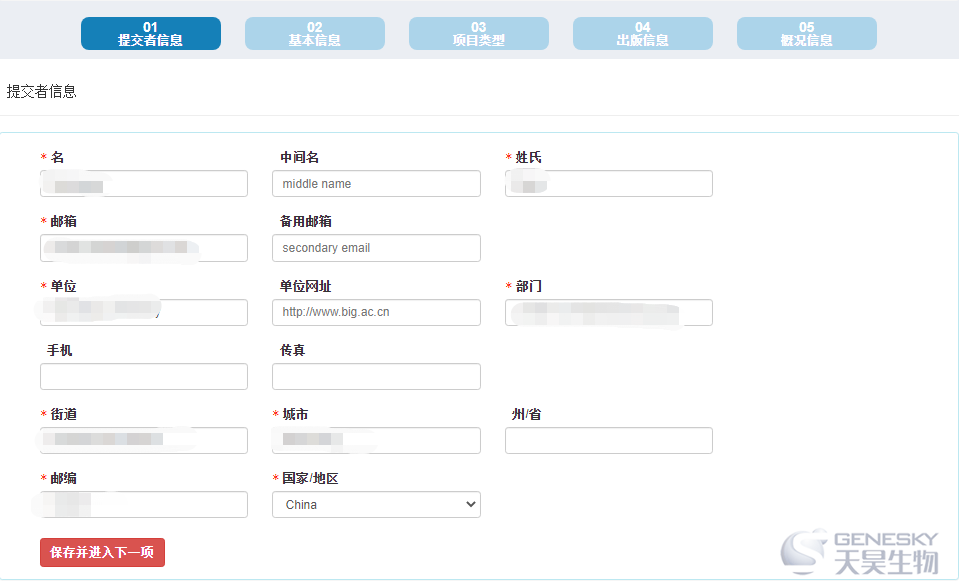
Task: Select the 04 出版信息 step tab
Action: 642,34
